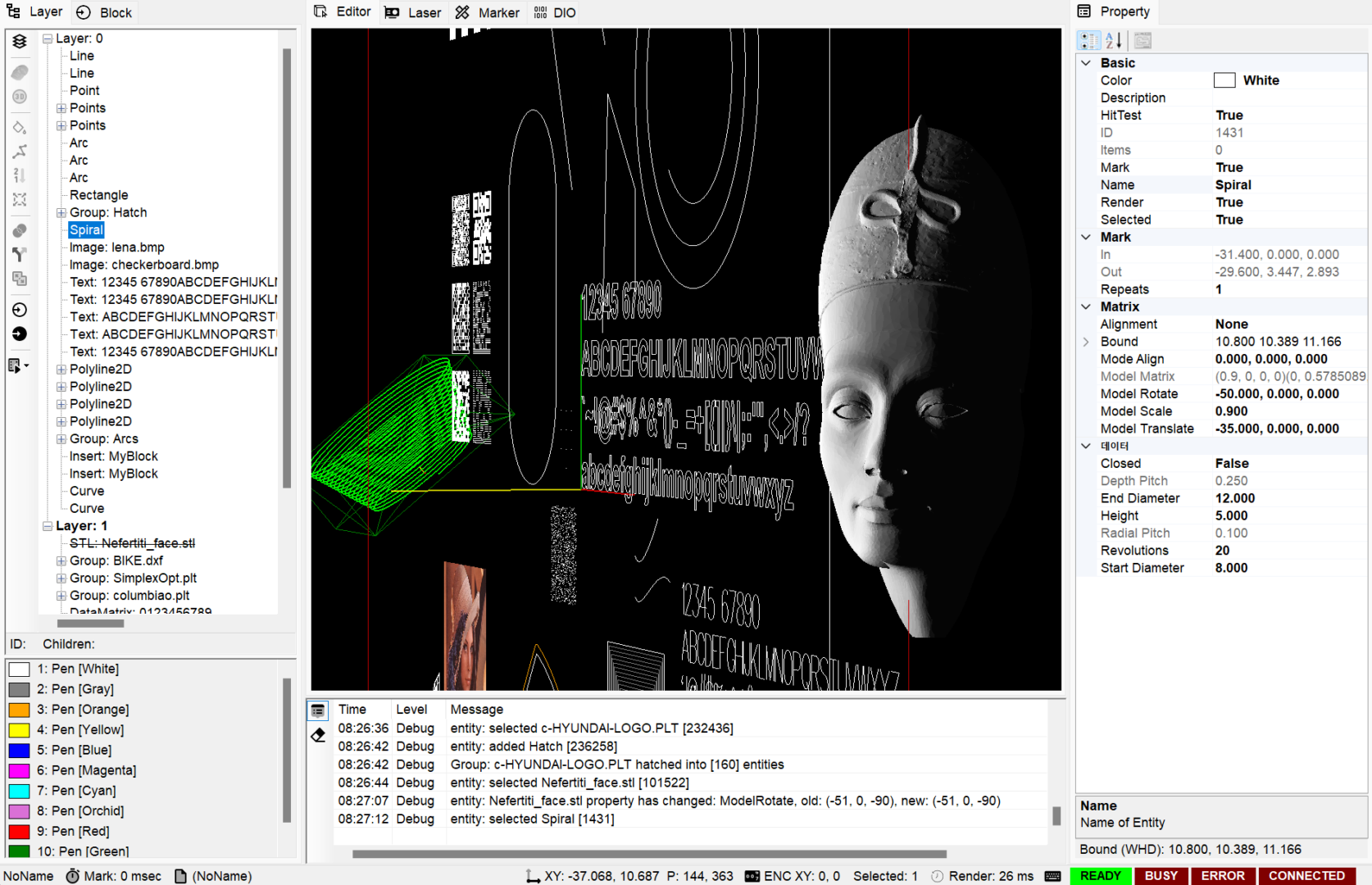This screenshot has width=1372, height=885.
Task: Select Image: lena.bmp in layer tree
Action: pyautogui.click(x=116, y=247)
